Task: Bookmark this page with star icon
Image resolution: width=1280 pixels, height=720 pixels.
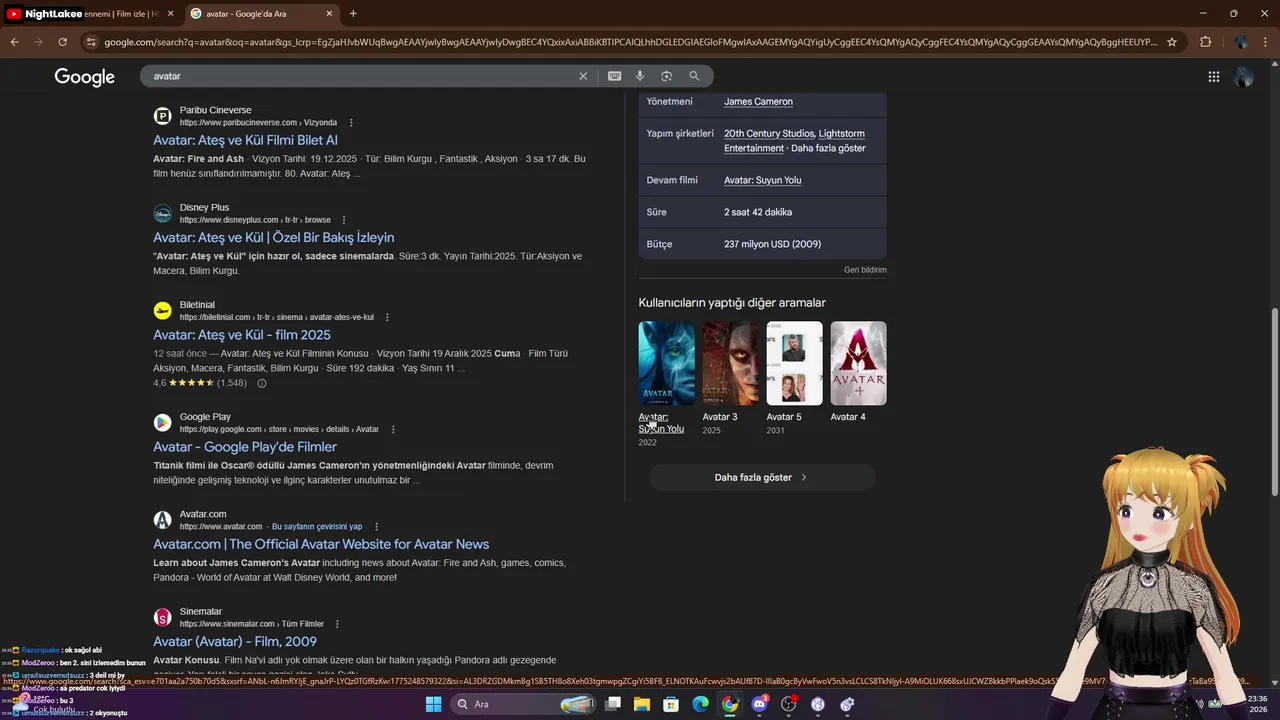Action: click(x=1172, y=42)
